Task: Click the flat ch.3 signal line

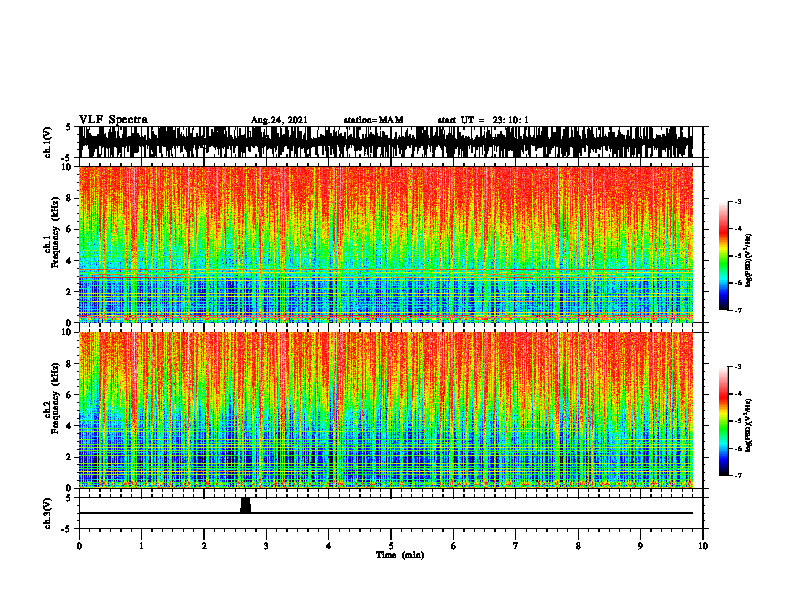Action: [386, 513]
